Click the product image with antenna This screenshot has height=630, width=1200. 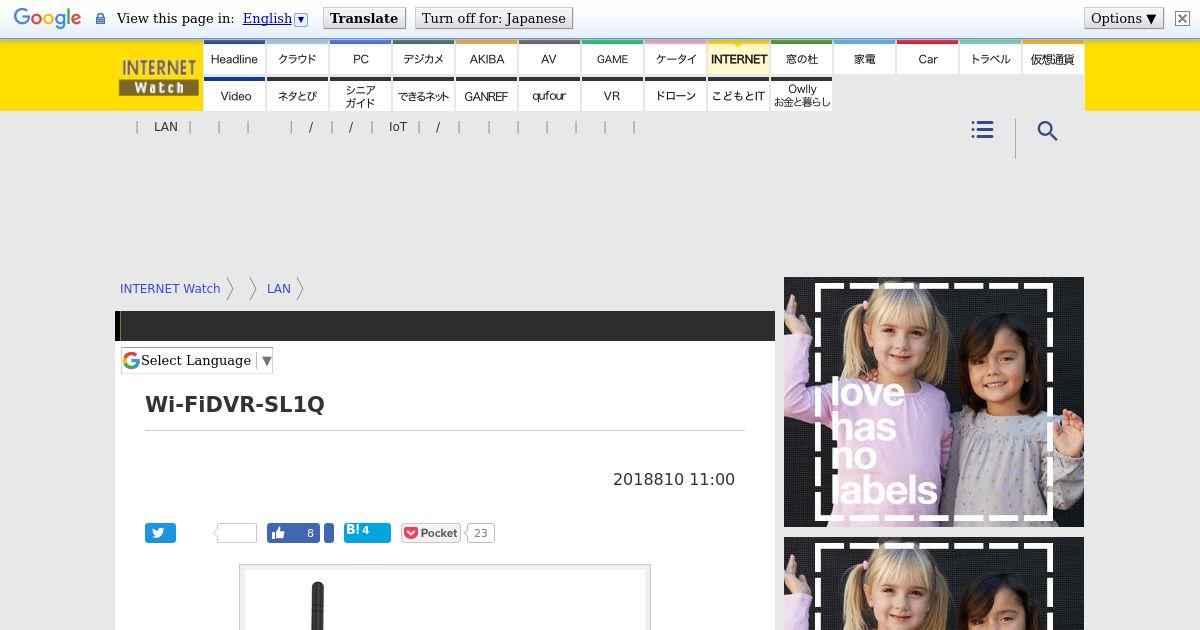pyautogui.click(x=445, y=598)
